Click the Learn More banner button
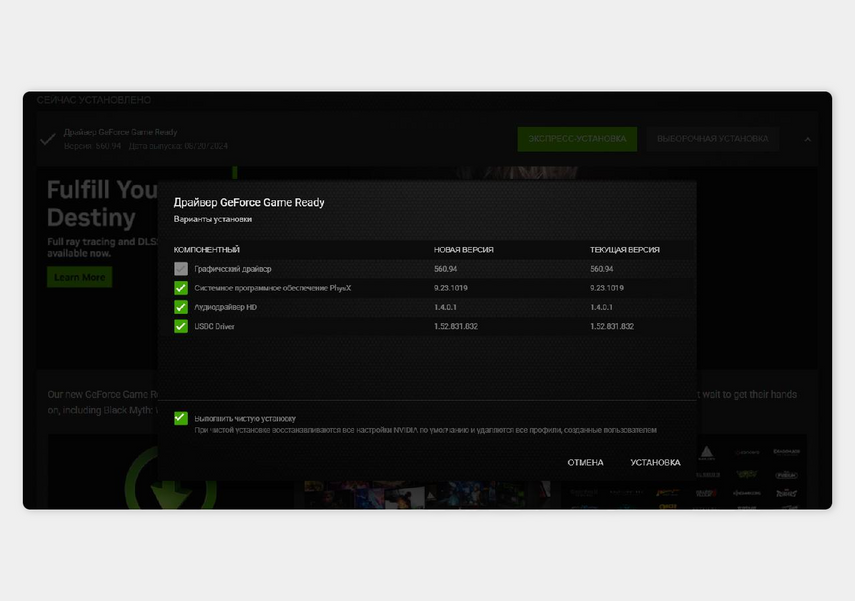The width and height of the screenshot is (855, 601). click(x=80, y=277)
